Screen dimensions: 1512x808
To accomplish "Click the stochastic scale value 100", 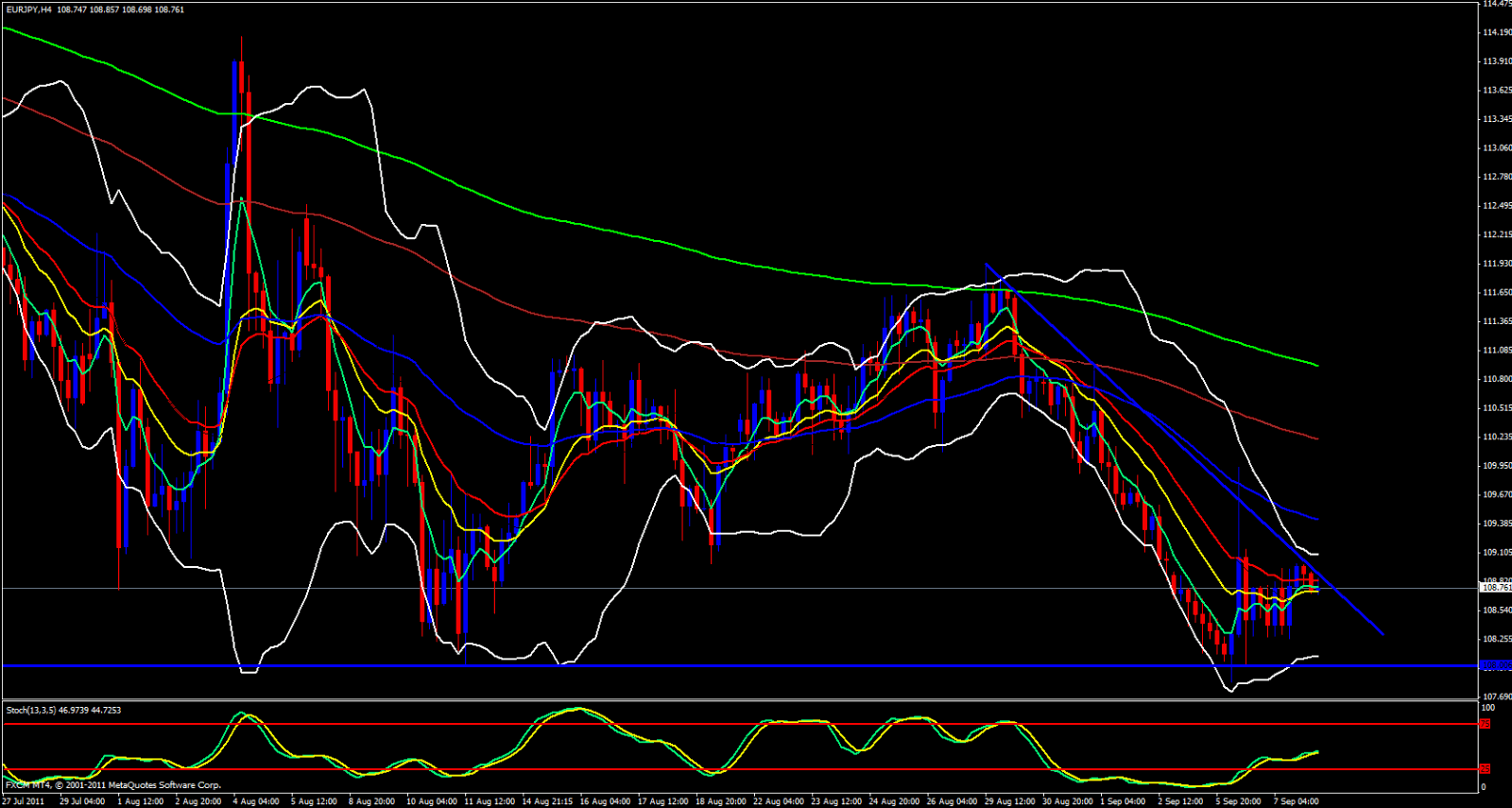I will [1487, 708].
